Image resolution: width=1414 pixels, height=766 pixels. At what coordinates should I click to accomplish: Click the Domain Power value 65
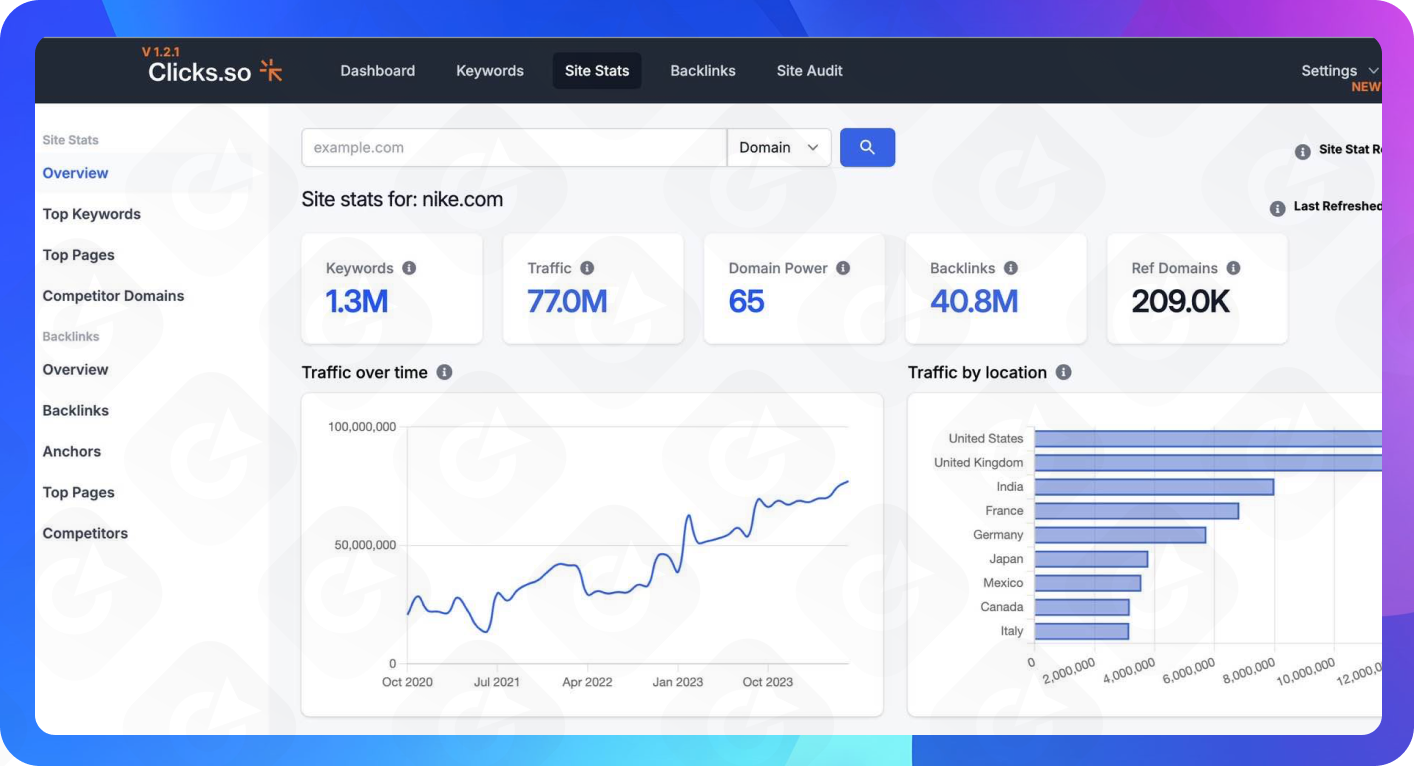pyautogui.click(x=747, y=301)
